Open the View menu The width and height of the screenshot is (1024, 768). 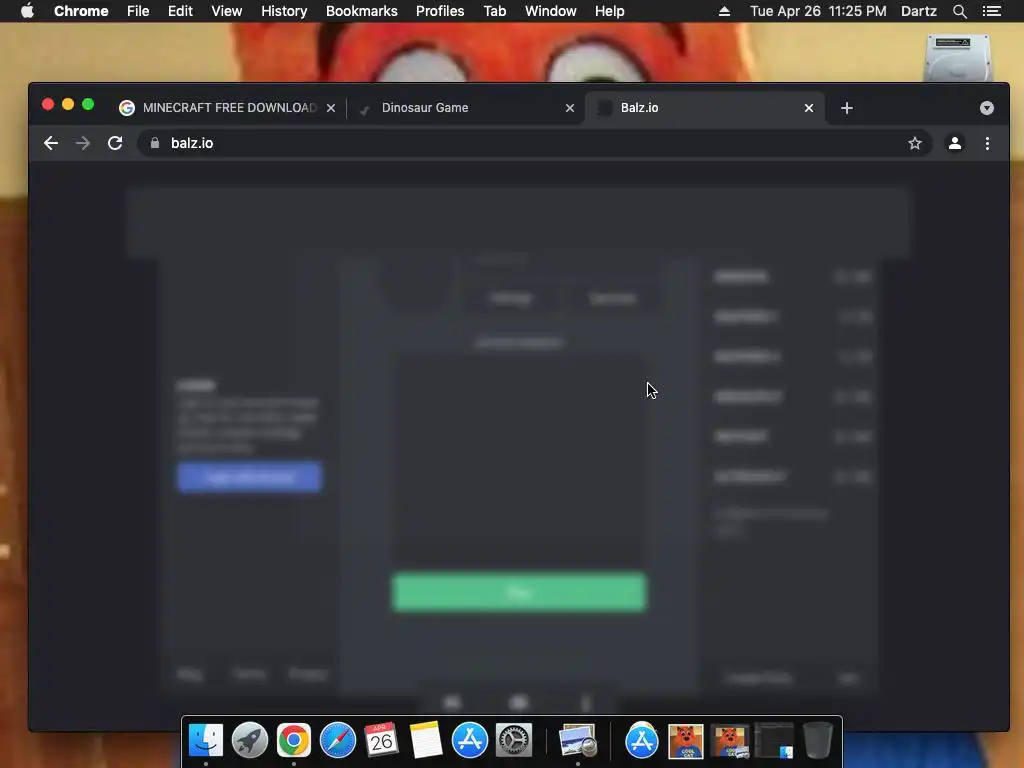tap(227, 11)
